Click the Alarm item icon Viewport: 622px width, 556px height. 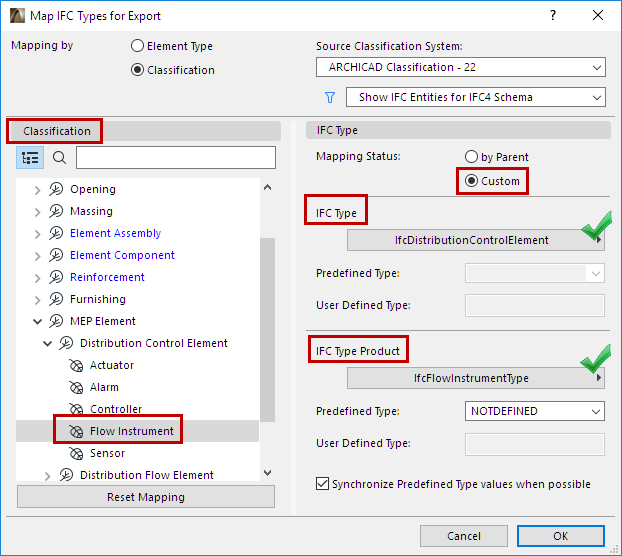[76, 387]
